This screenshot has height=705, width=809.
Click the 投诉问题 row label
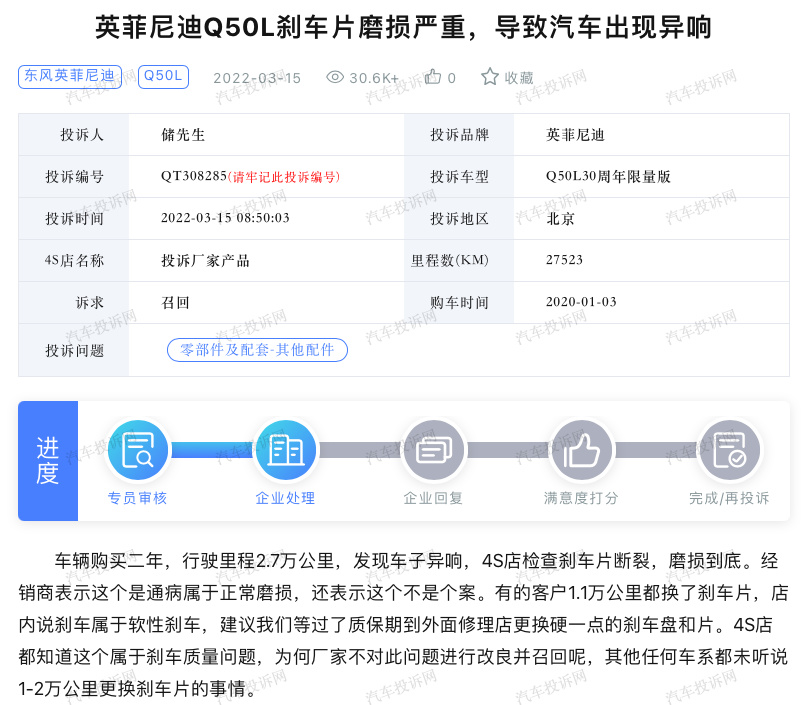coord(75,351)
